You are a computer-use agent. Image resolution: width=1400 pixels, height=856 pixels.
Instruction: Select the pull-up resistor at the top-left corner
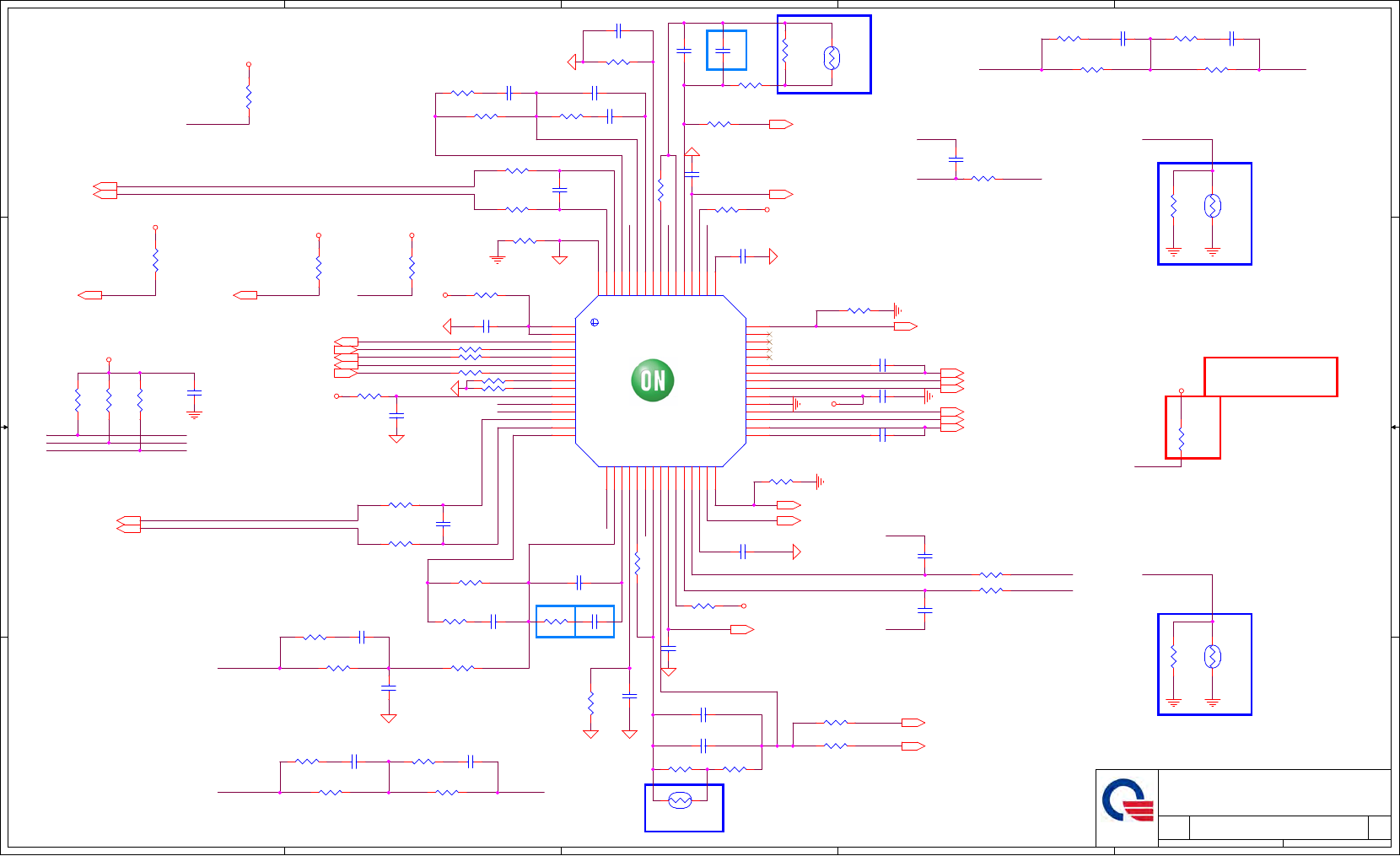click(x=249, y=98)
